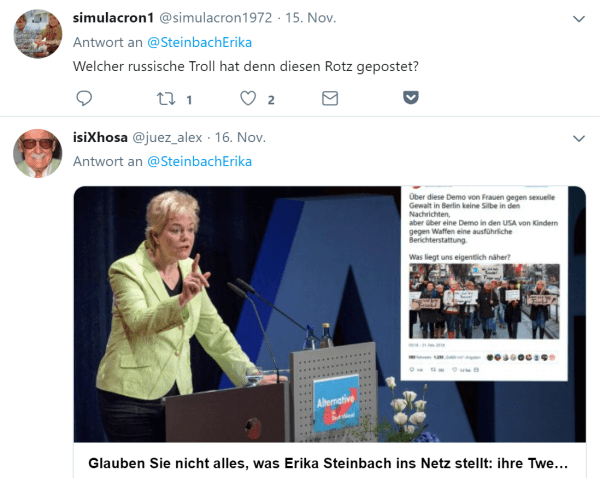Viewport: 600px width, 478px height.
Task: Expand options chevron on isiXhosa's tweet
Action: [x=579, y=138]
